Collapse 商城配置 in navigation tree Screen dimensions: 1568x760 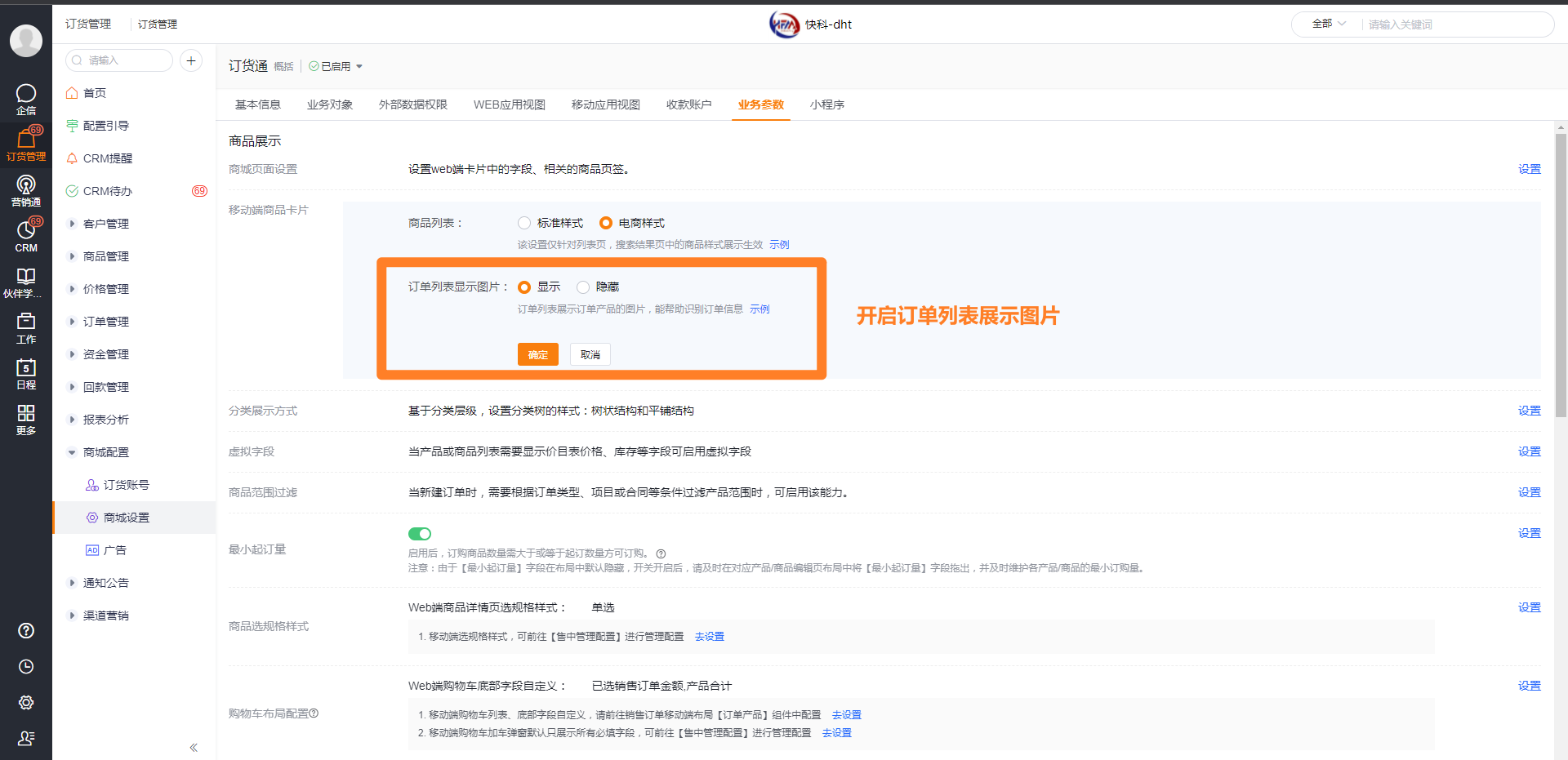72,452
